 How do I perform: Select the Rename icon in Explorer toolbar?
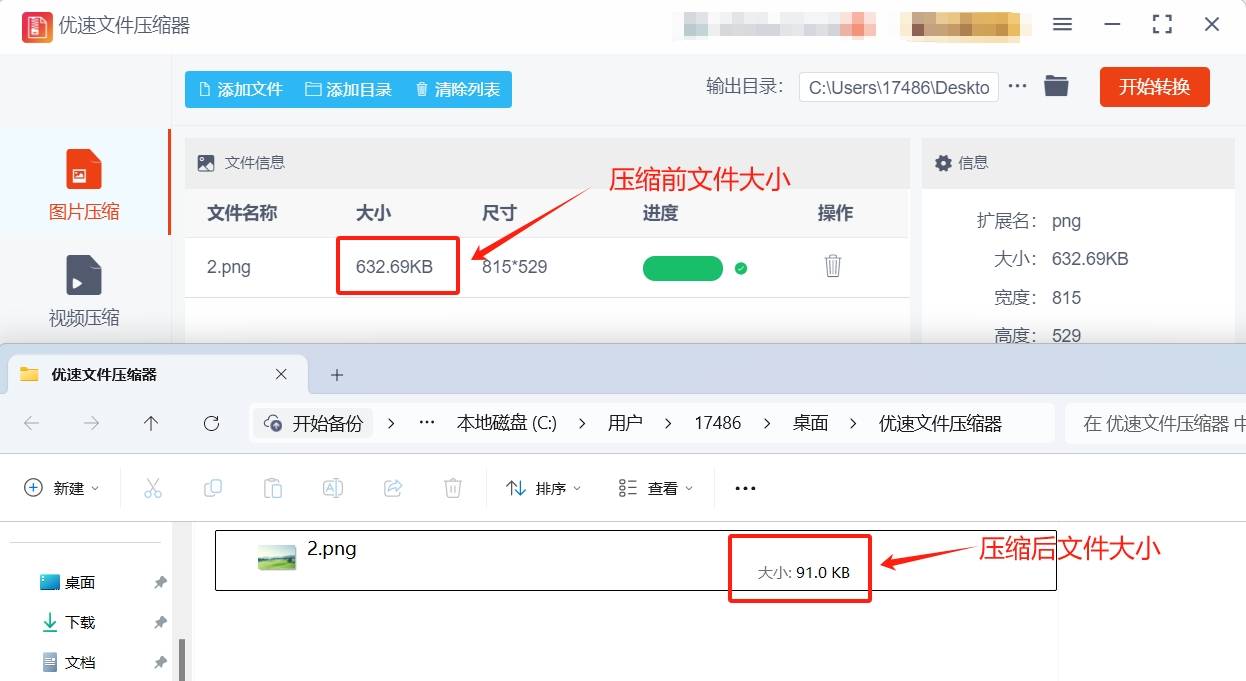click(x=332, y=487)
